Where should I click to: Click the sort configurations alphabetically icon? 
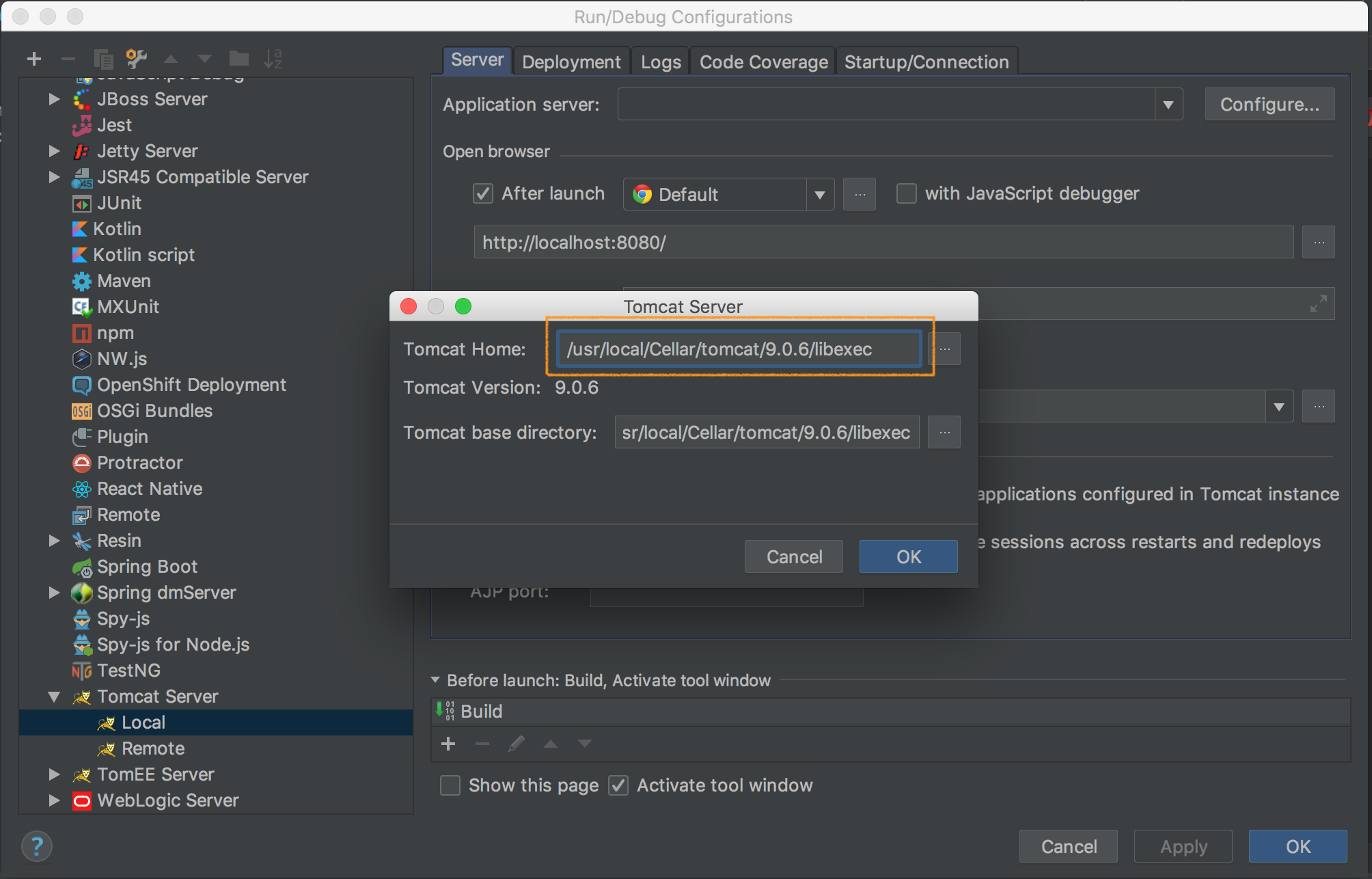[x=273, y=59]
